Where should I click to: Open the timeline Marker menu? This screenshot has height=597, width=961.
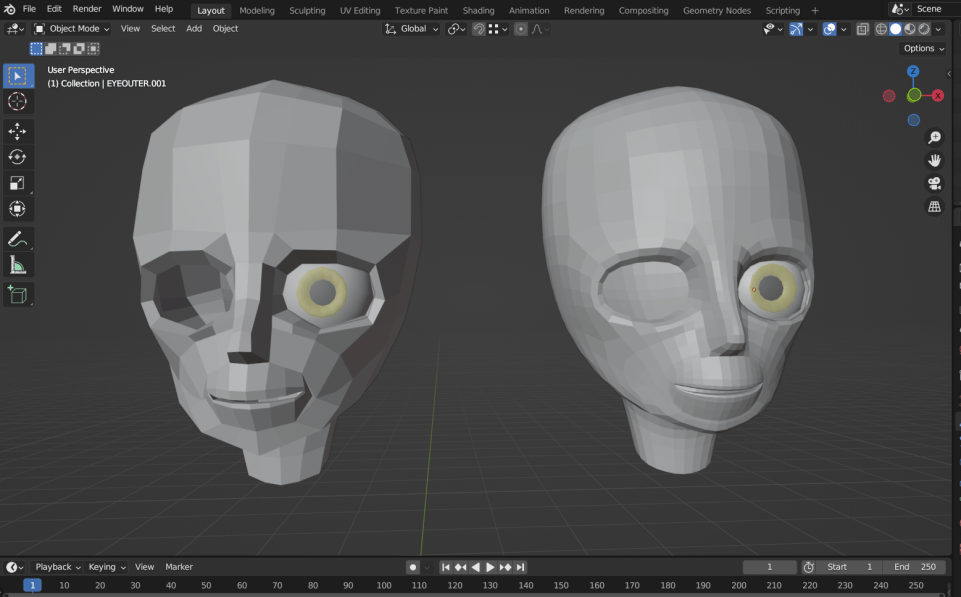[x=179, y=567]
